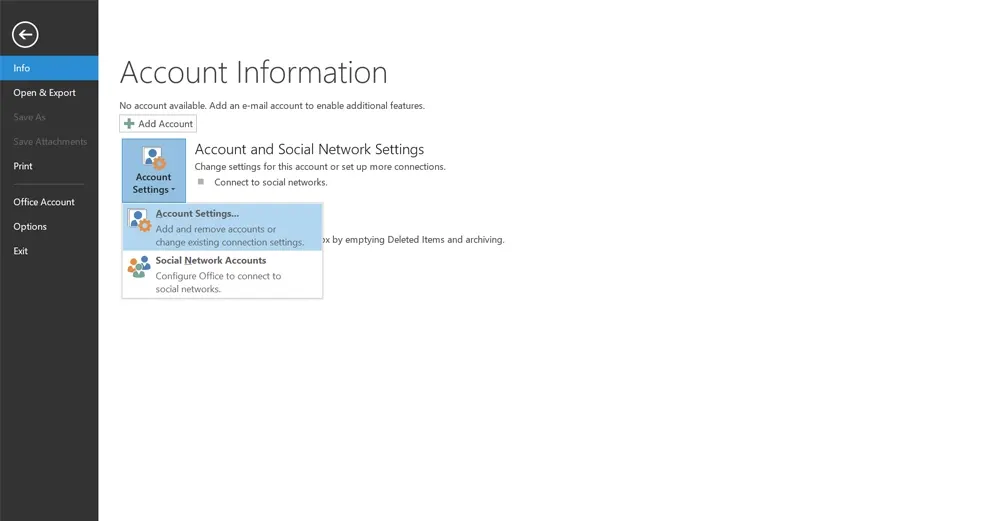Click the Add Account button
Image resolution: width=1000 pixels, height=521 pixels.
tap(158, 124)
